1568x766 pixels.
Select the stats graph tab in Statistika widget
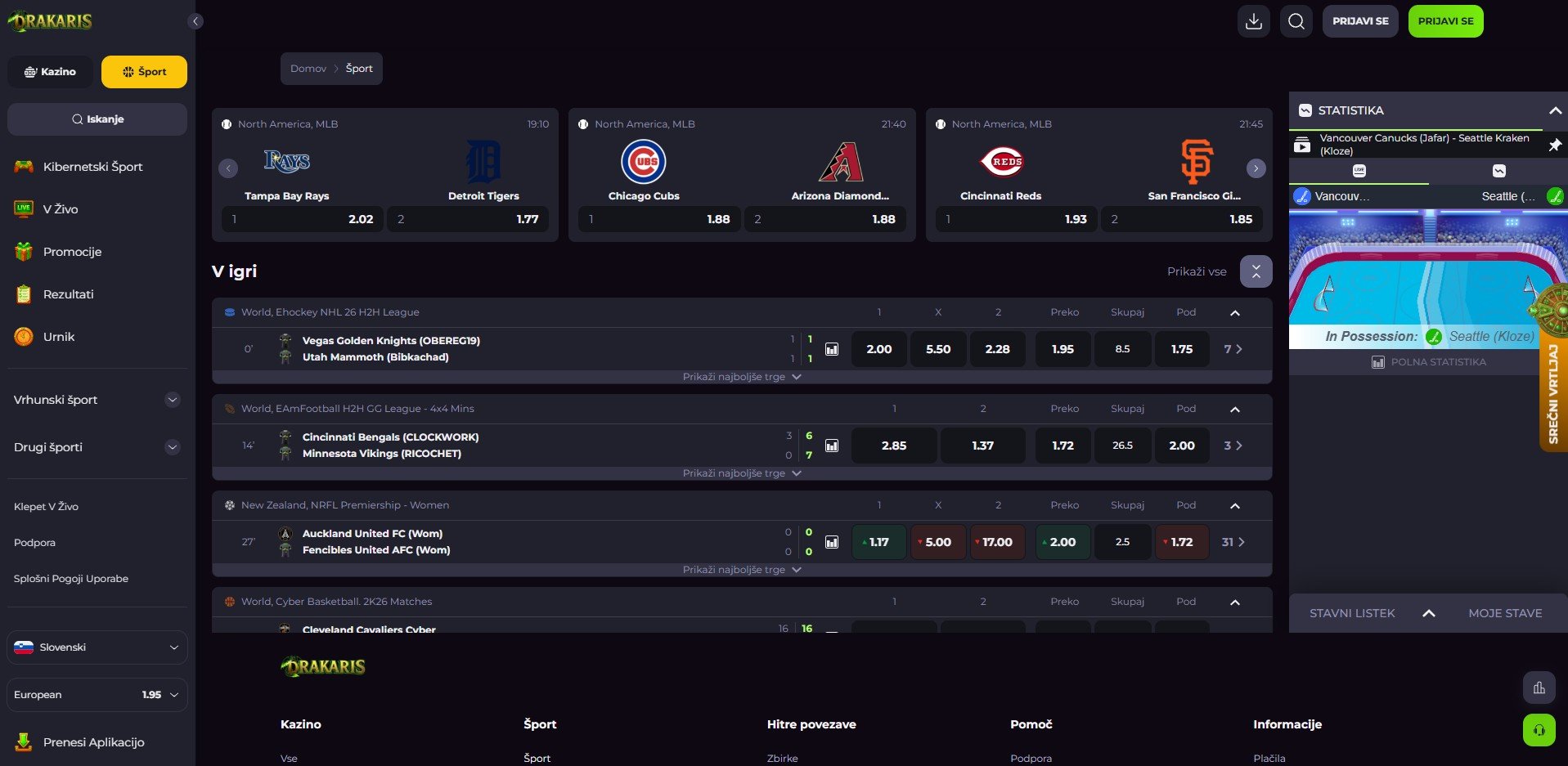click(x=1498, y=171)
